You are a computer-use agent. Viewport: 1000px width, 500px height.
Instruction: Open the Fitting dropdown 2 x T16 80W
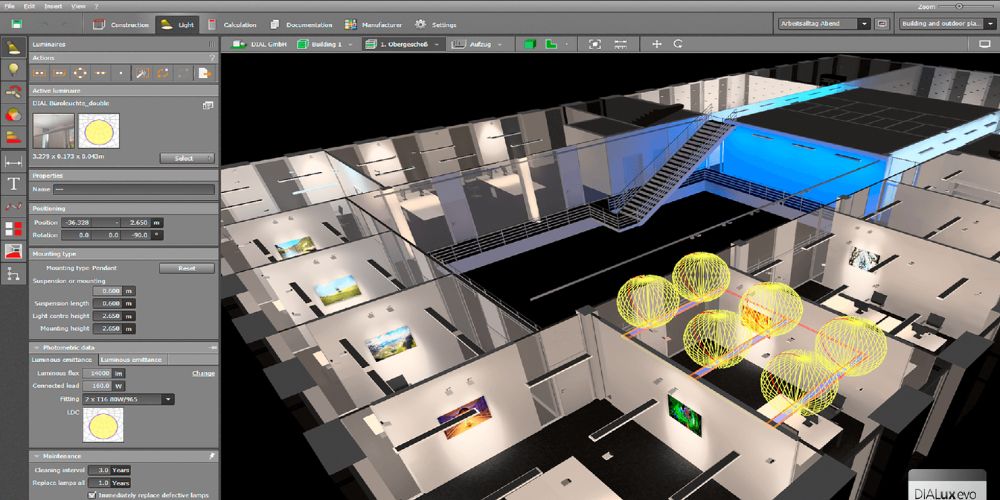(168, 399)
